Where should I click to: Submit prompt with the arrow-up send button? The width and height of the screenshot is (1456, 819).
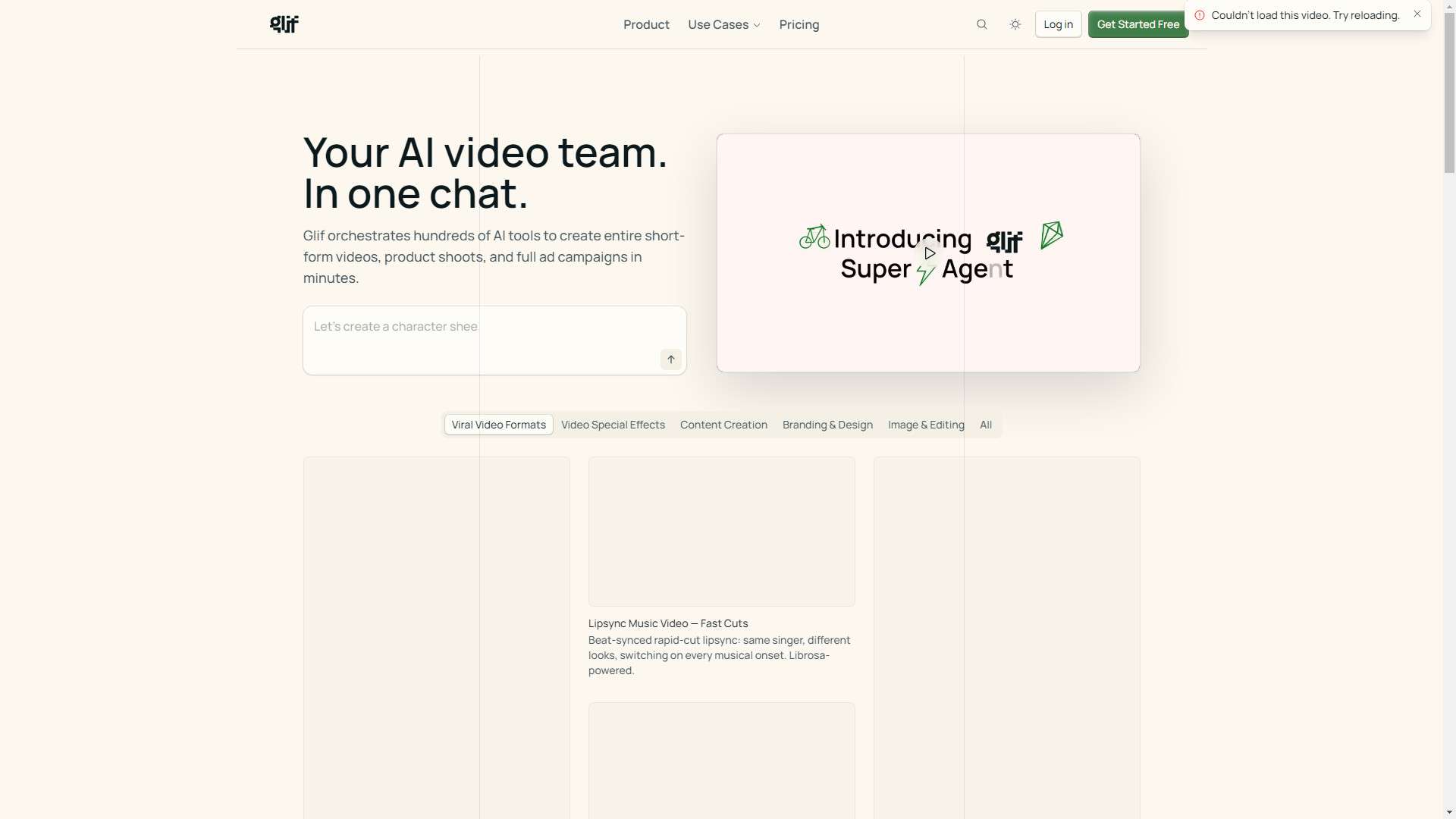pyautogui.click(x=671, y=359)
